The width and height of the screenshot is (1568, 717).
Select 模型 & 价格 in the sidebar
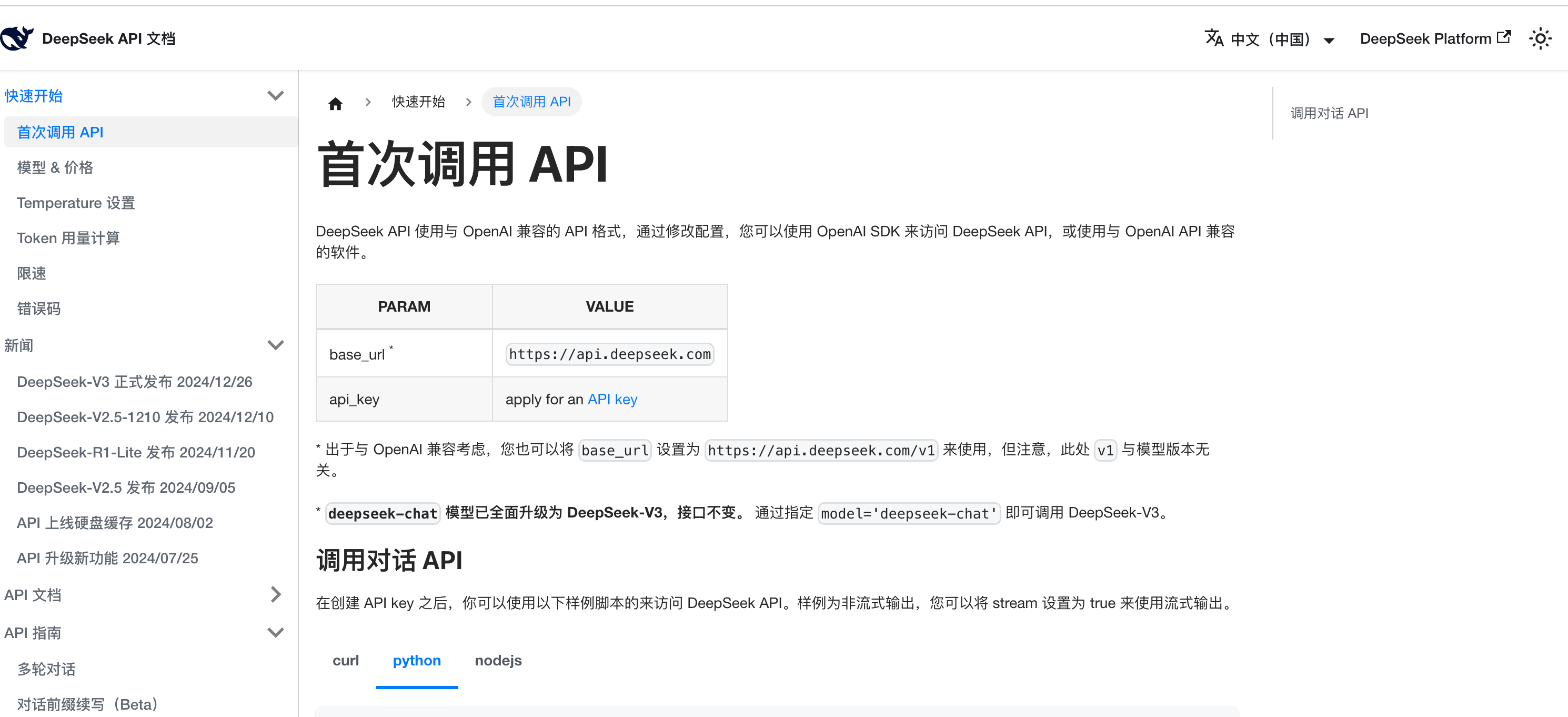click(55, 167)
